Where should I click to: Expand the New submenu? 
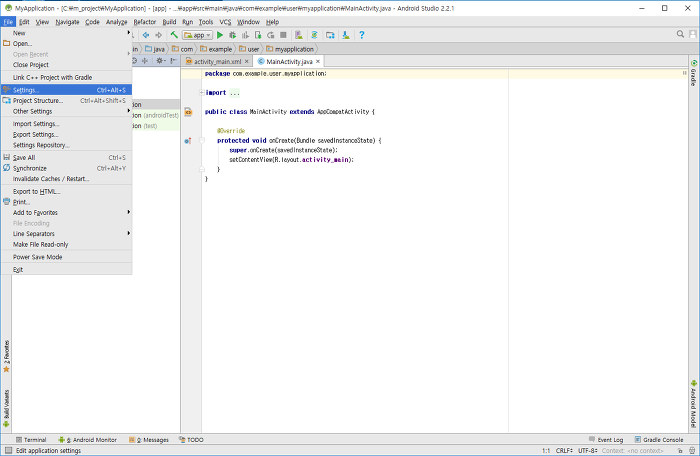66,33
